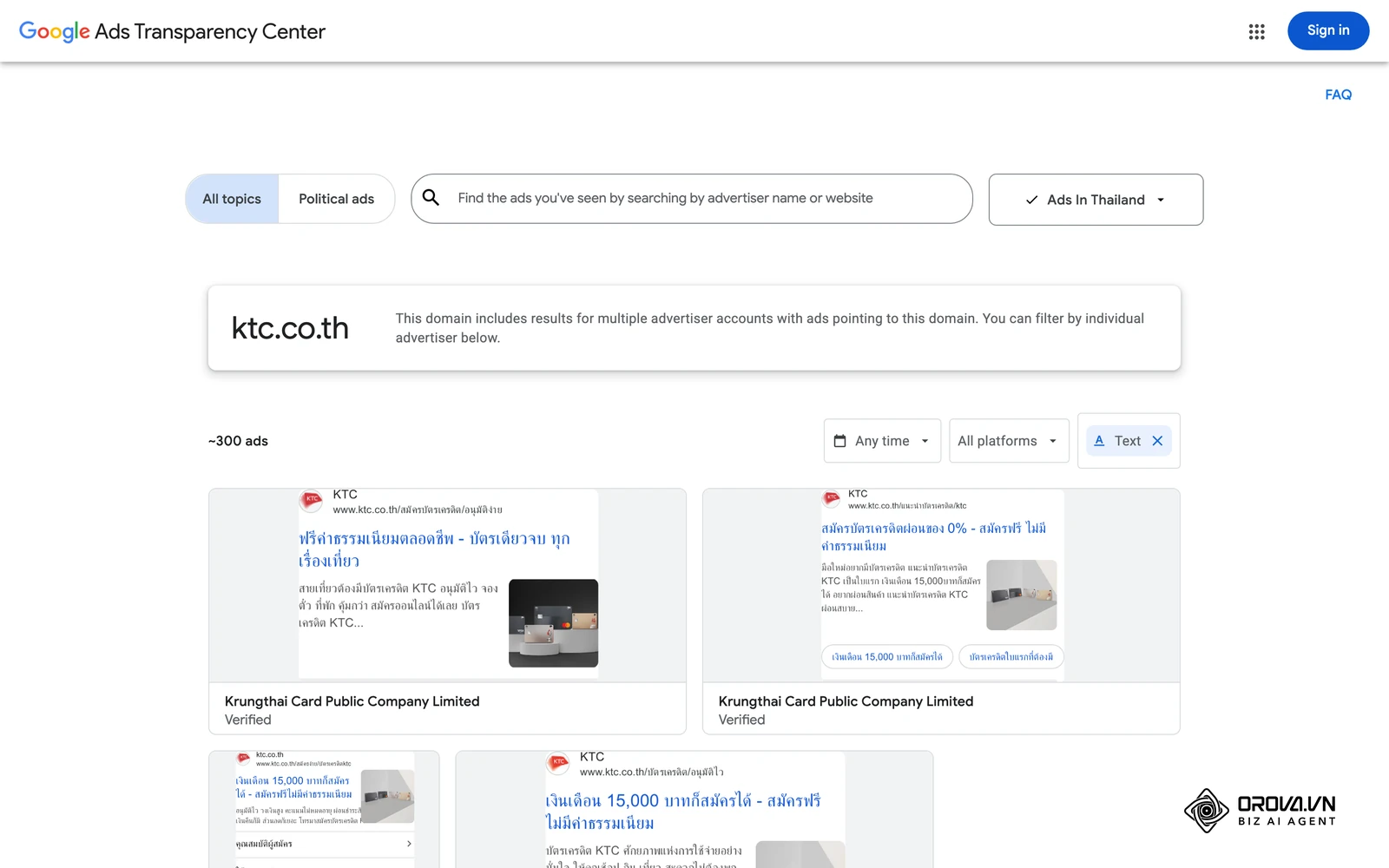Click the search magnifier icon

431,198
